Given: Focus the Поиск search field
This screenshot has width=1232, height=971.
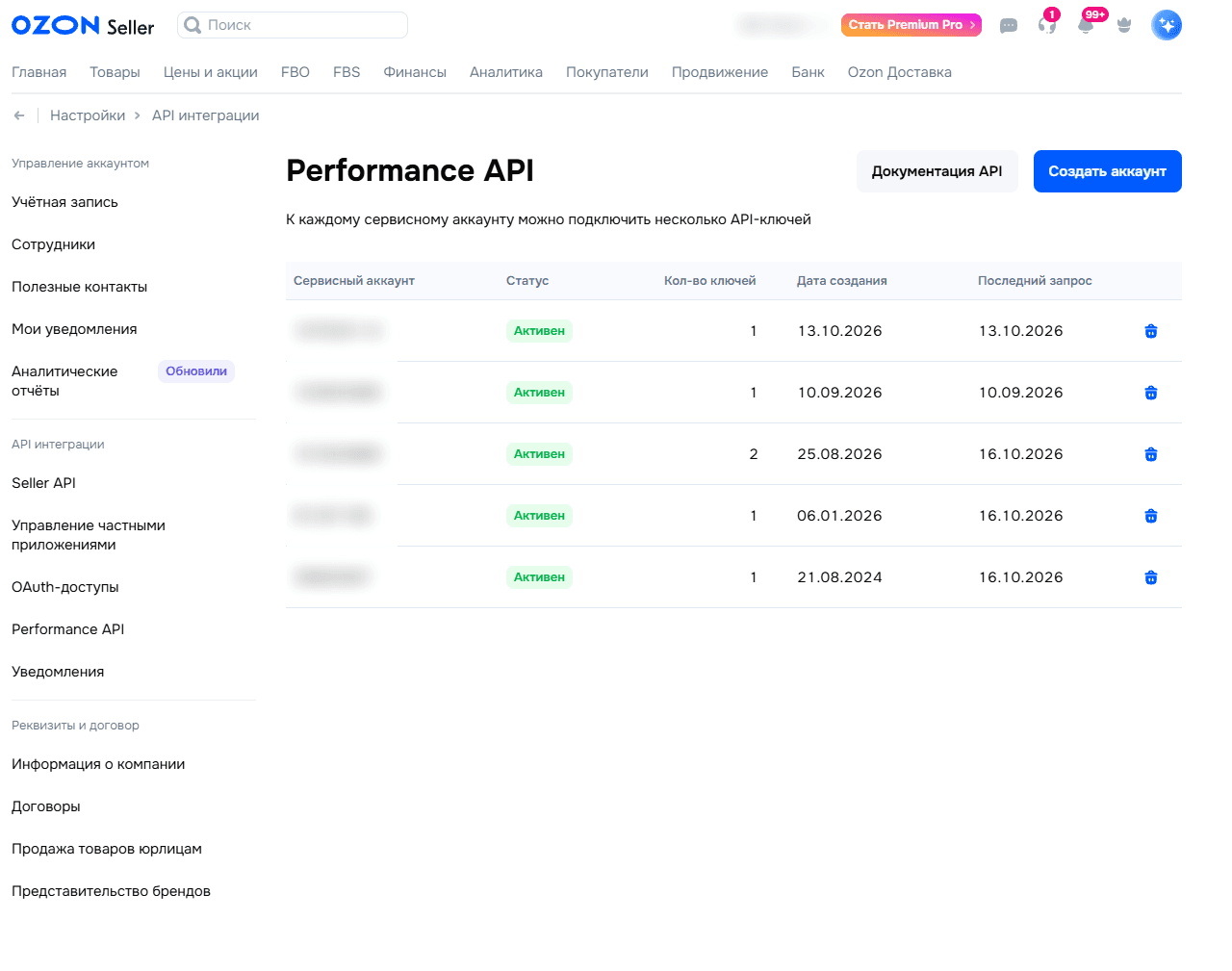Looking at the screenshot, I should (293, 25).
